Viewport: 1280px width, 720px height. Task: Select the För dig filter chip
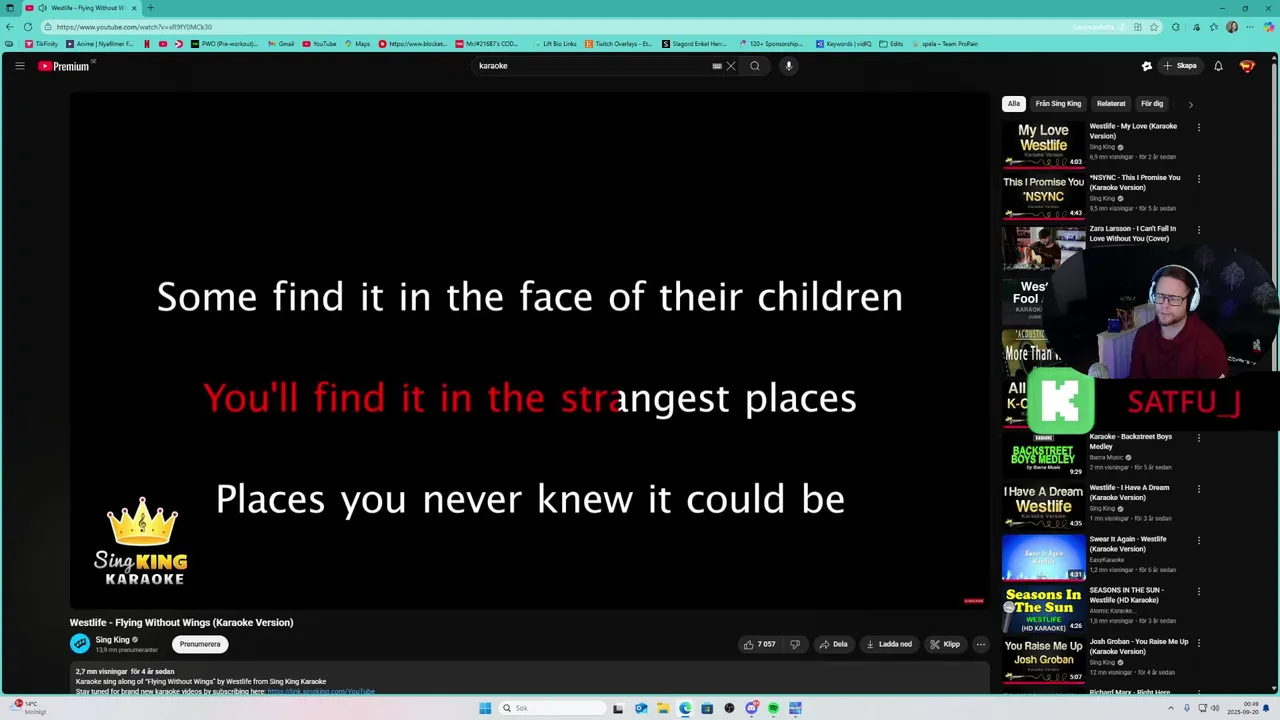(x=1152, y=104)
